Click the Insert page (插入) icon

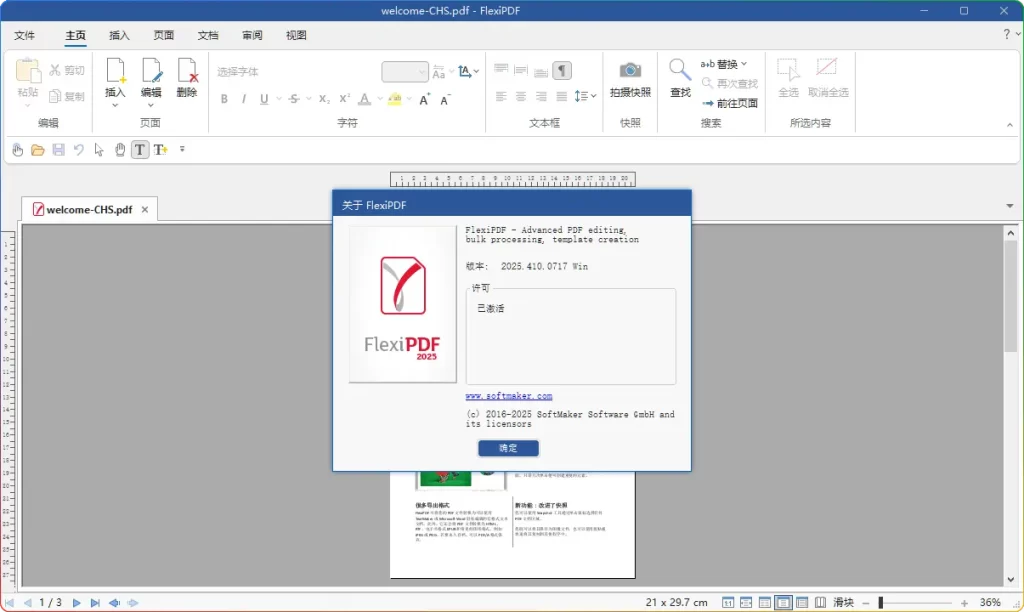click(x=115, y=71)
